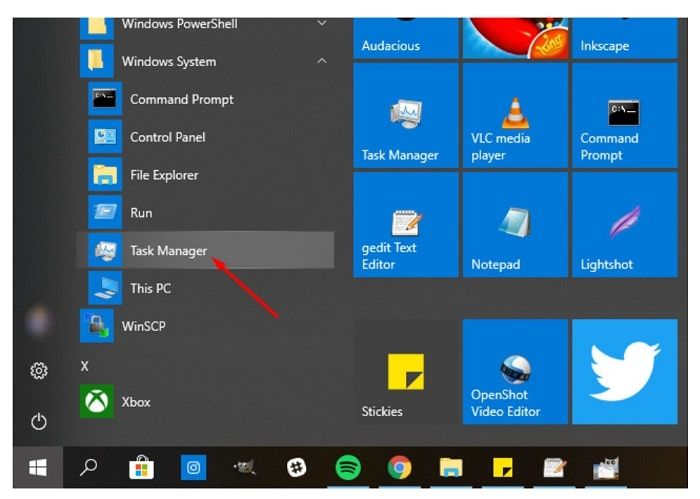700x499 pixels.
Task: Open gedit notepad icon on taskbar
Action: (554, 468)
